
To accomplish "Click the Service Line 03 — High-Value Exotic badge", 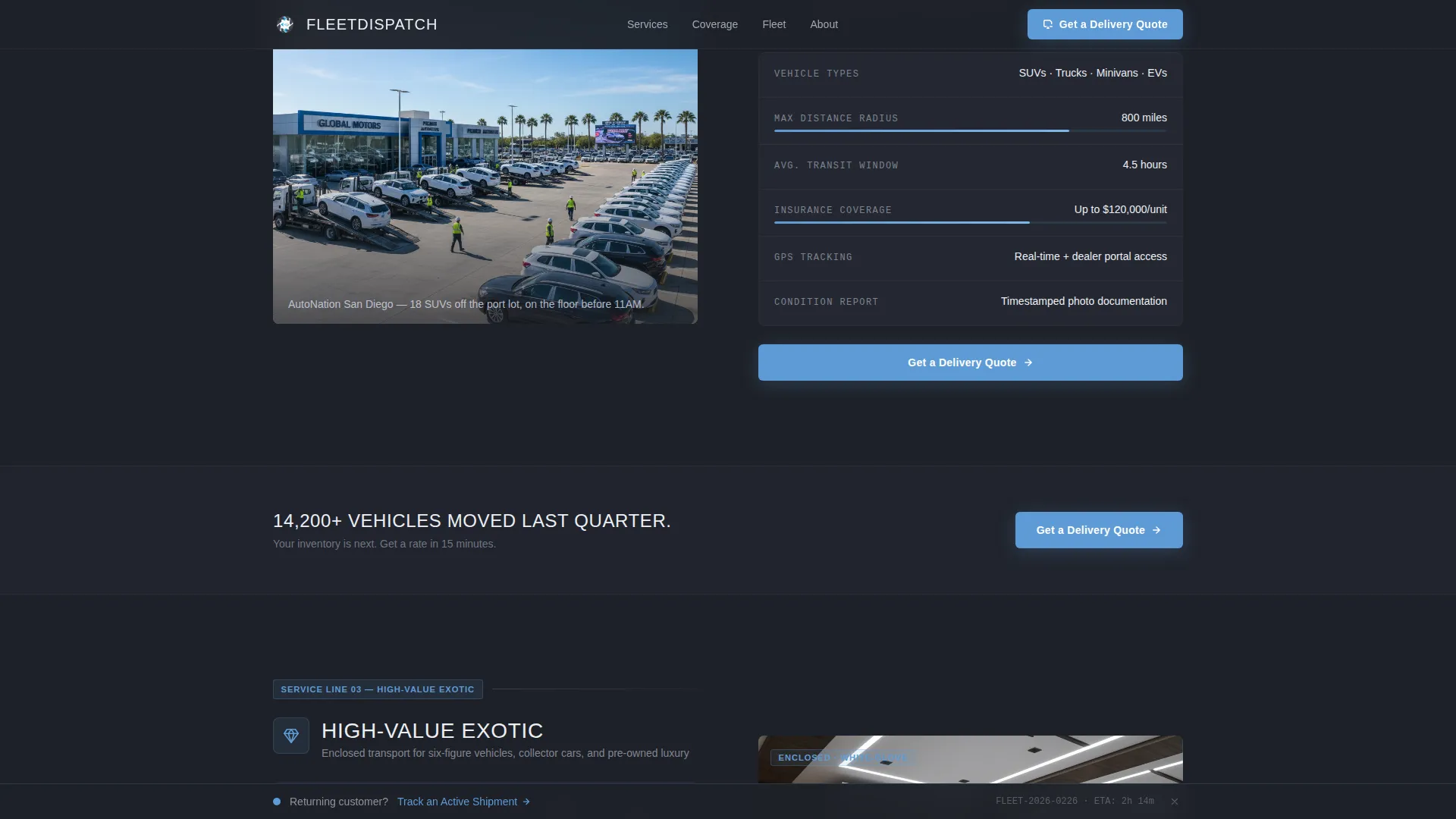I will pyautogui.click(x=378, y=689).
